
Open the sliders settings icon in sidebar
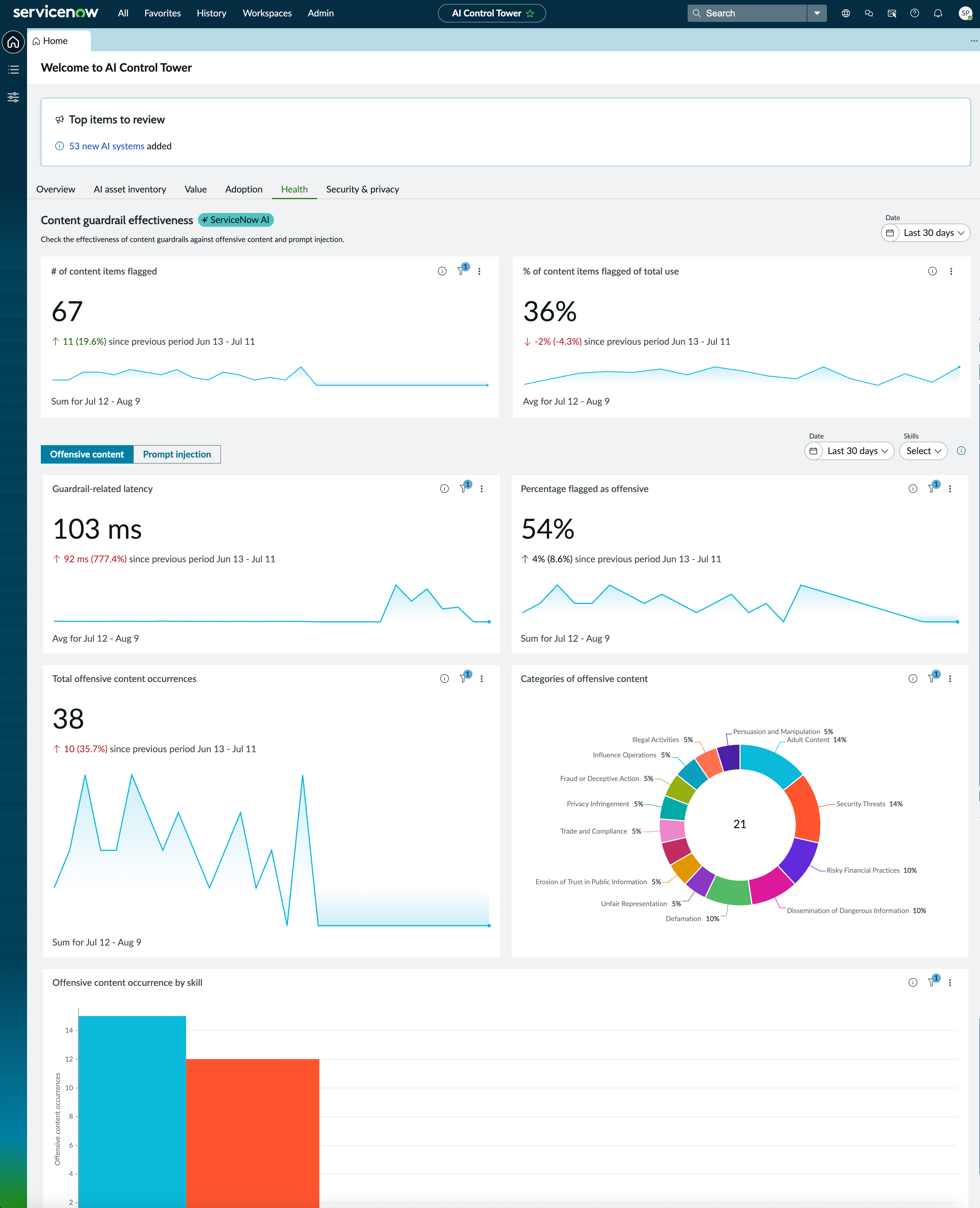tap(14, 97)
